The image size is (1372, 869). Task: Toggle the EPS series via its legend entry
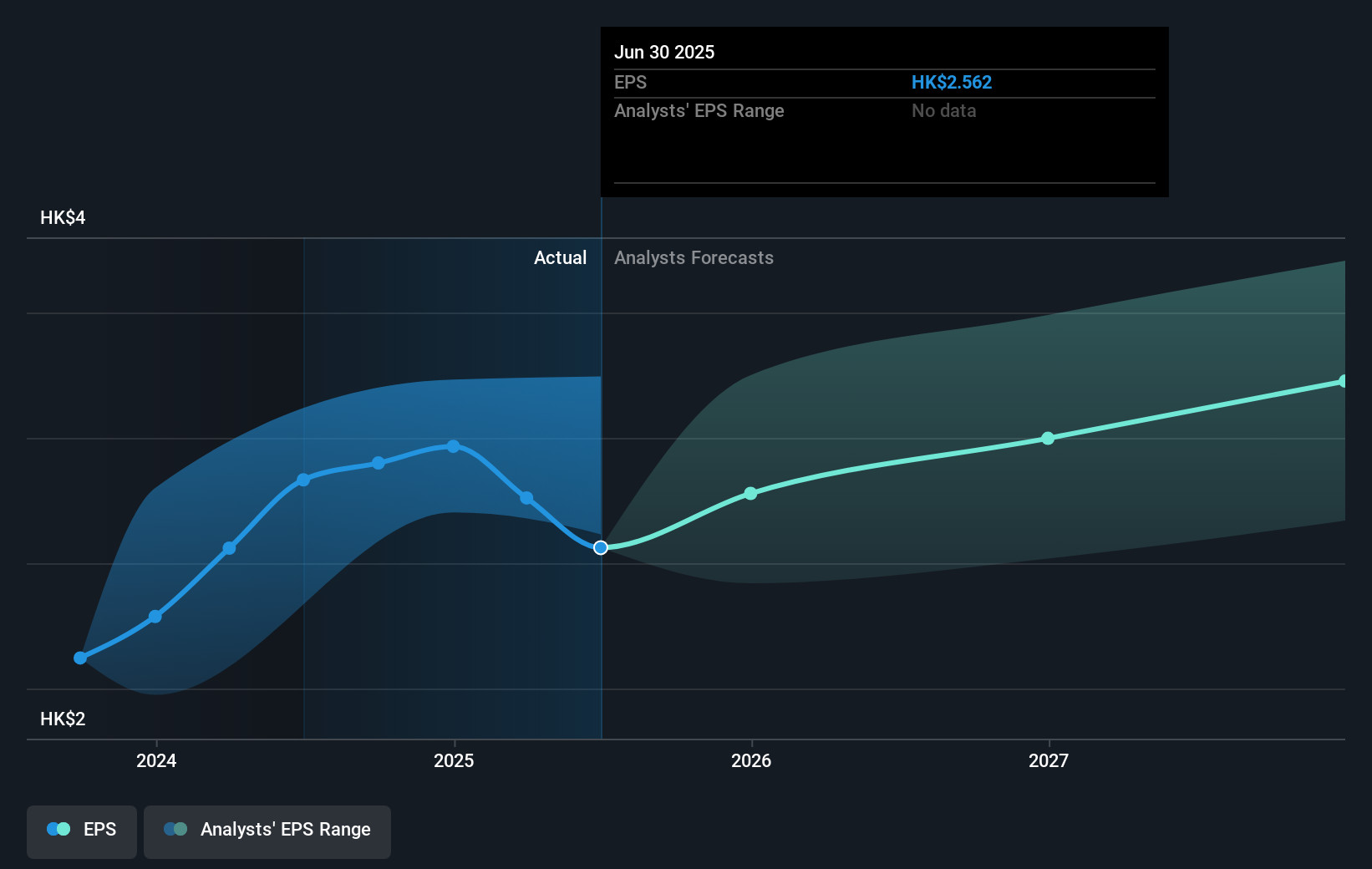[x=81, y=830]
